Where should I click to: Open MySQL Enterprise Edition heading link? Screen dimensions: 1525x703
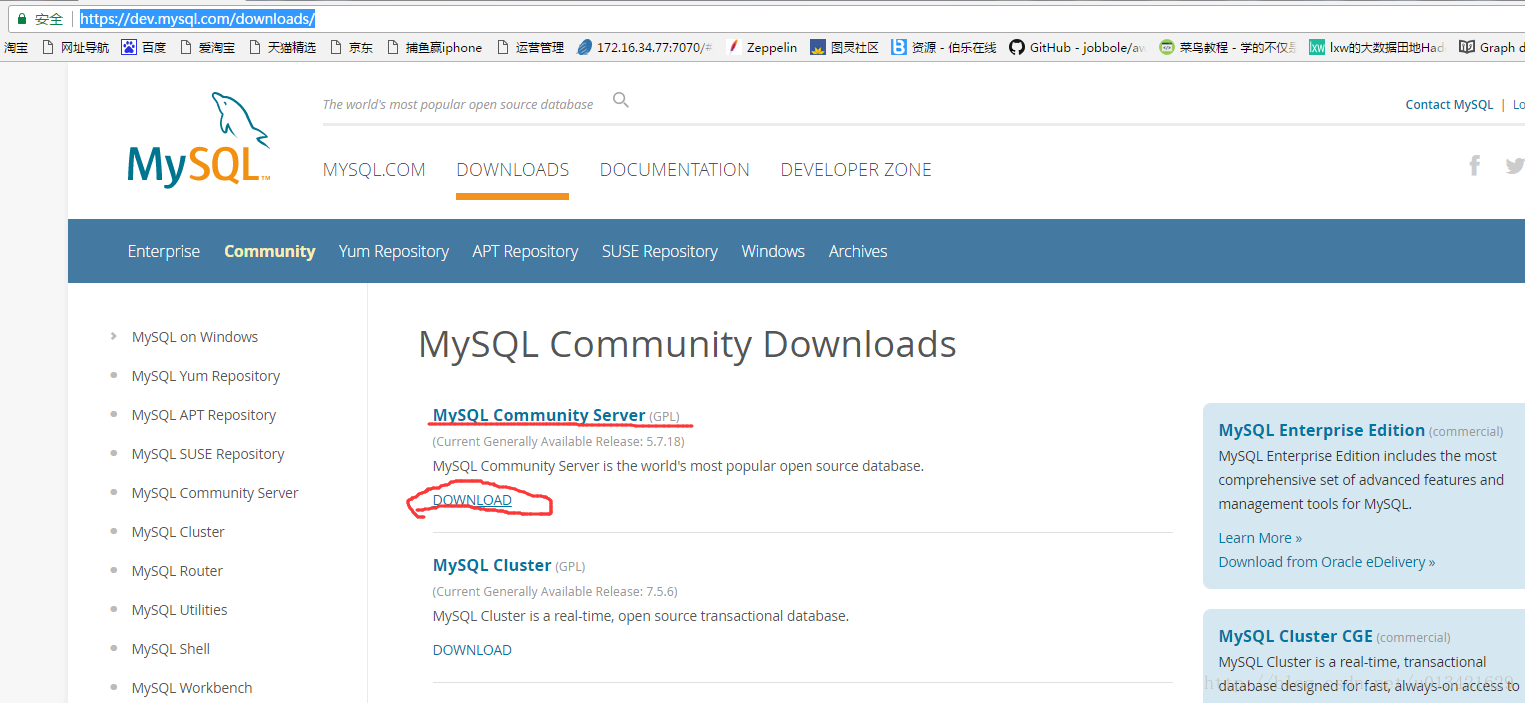pyautogui.click(x=1322, y=430)
